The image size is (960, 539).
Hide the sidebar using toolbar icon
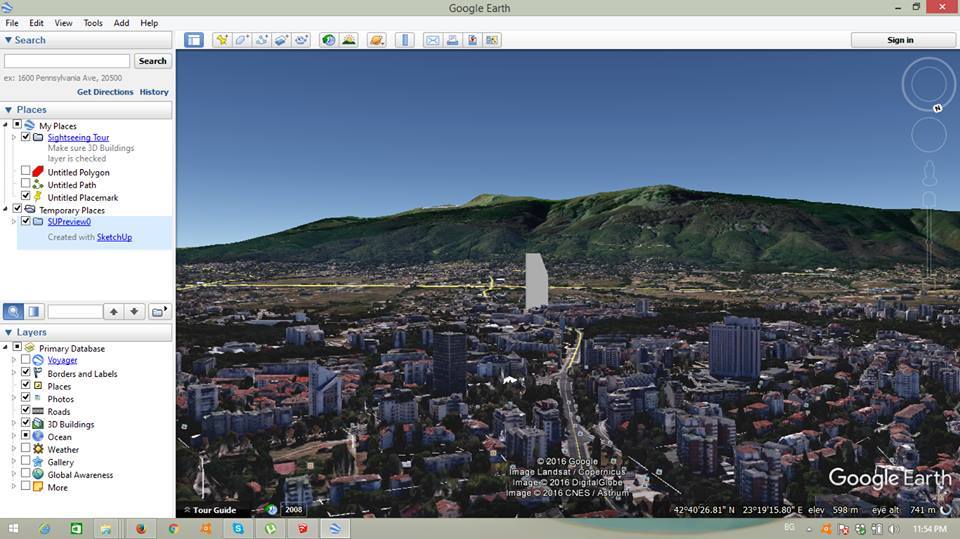pyautogui.click(x=193, y=40)
